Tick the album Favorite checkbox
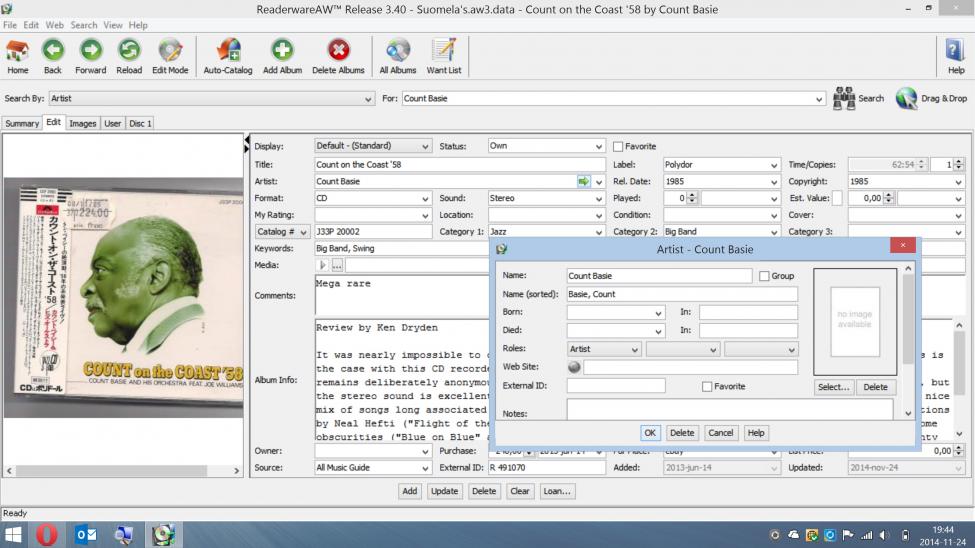This screenshot has width=975, height=548. pos(618,147)
